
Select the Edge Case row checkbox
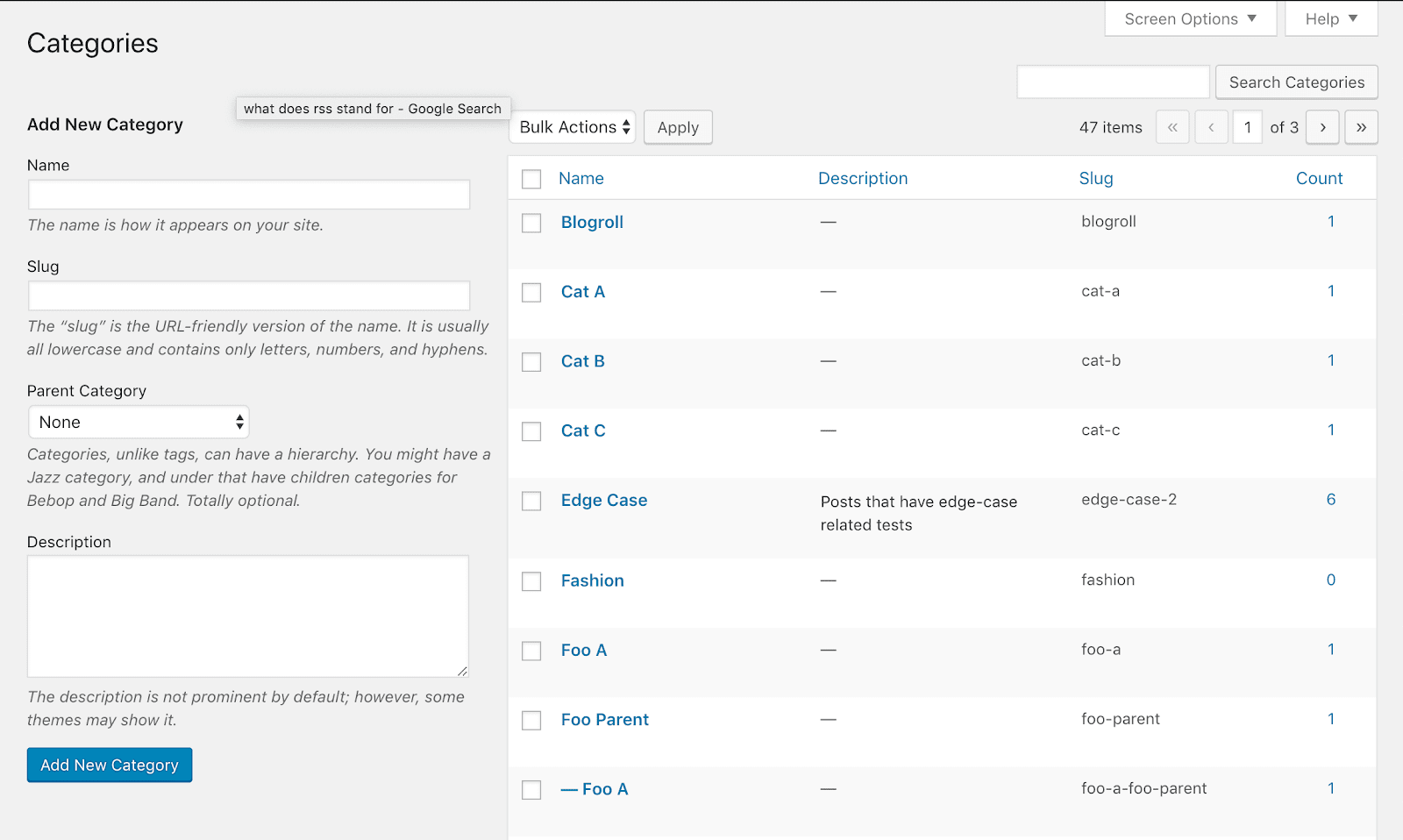[531, 501]
